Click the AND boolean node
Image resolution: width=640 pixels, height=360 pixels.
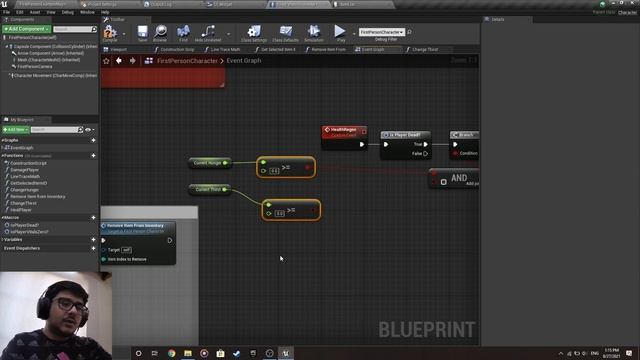point(454,178)
